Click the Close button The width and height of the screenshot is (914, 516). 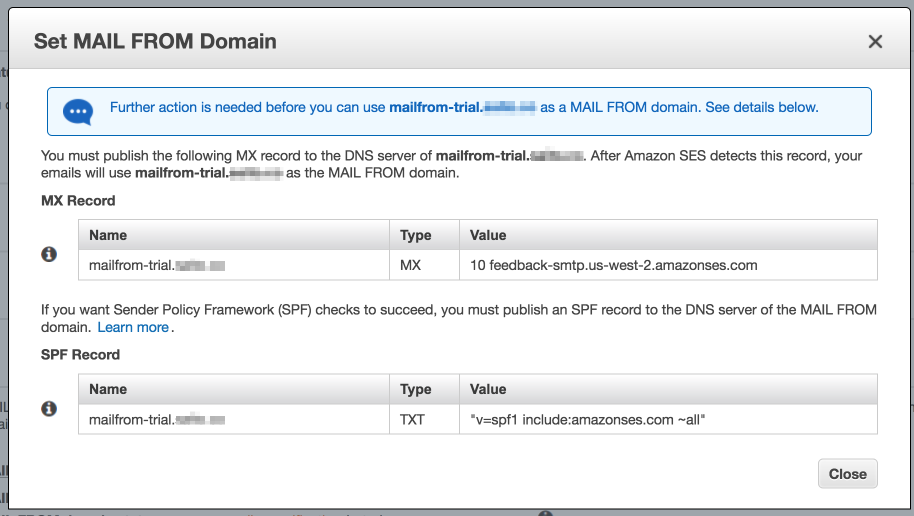click(x=848, y=473)
